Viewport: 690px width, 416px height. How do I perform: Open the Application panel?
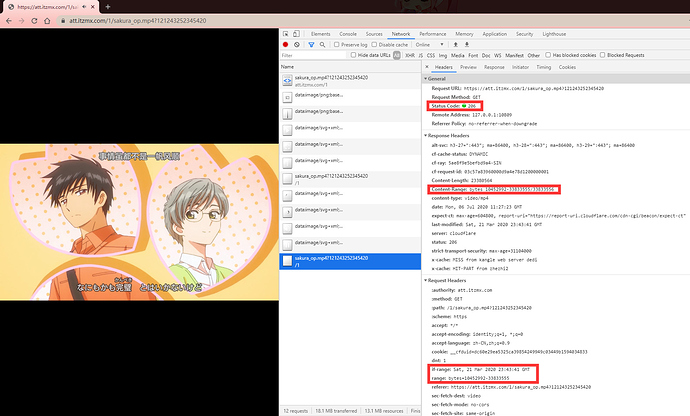[x=495, y=34]
